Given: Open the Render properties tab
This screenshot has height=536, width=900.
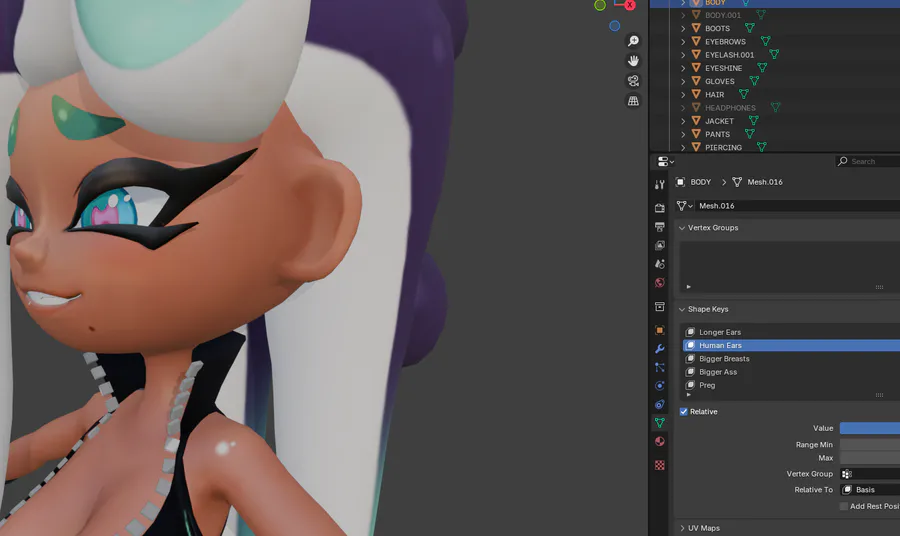Looking at the screenshot, I should 660,208.
